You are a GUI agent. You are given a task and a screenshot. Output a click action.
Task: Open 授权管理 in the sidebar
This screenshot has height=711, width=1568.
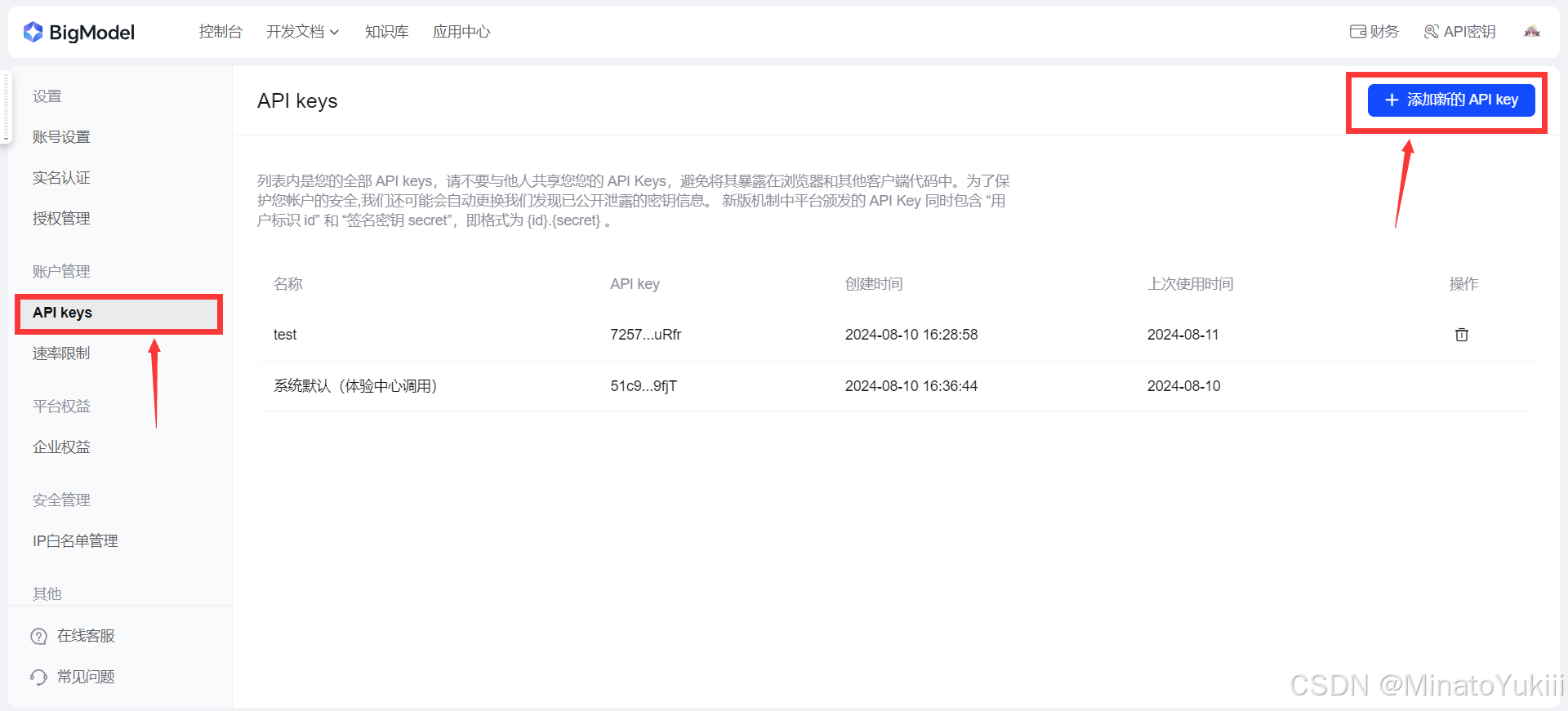click(61, 219)
